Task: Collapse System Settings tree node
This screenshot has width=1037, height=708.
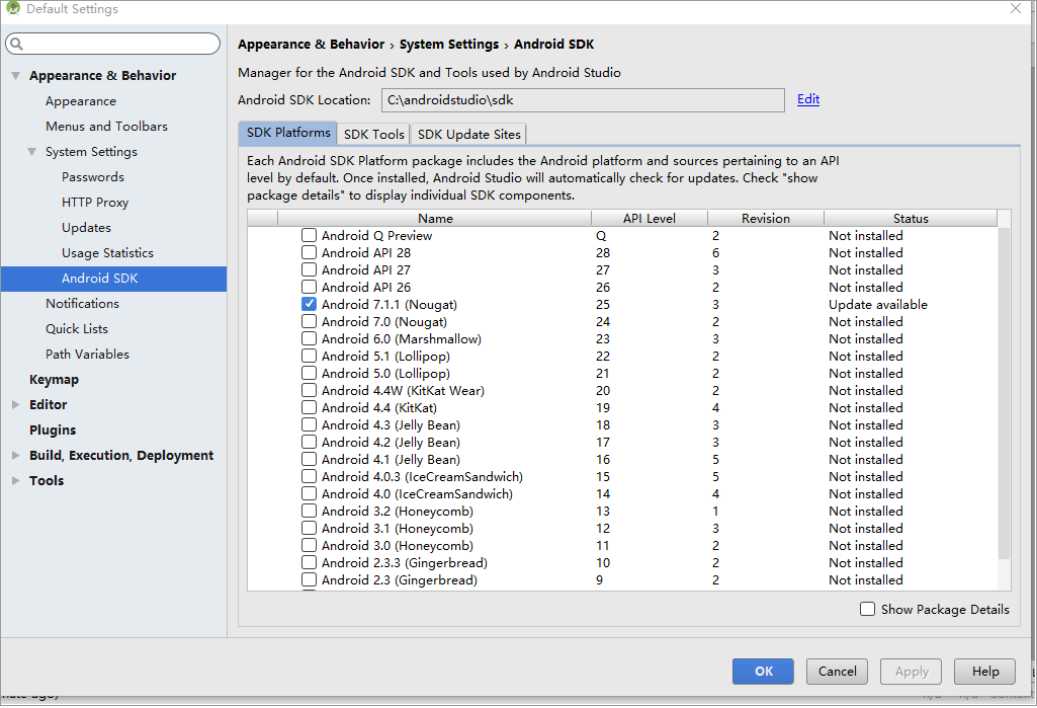Action: pos(32,152)
